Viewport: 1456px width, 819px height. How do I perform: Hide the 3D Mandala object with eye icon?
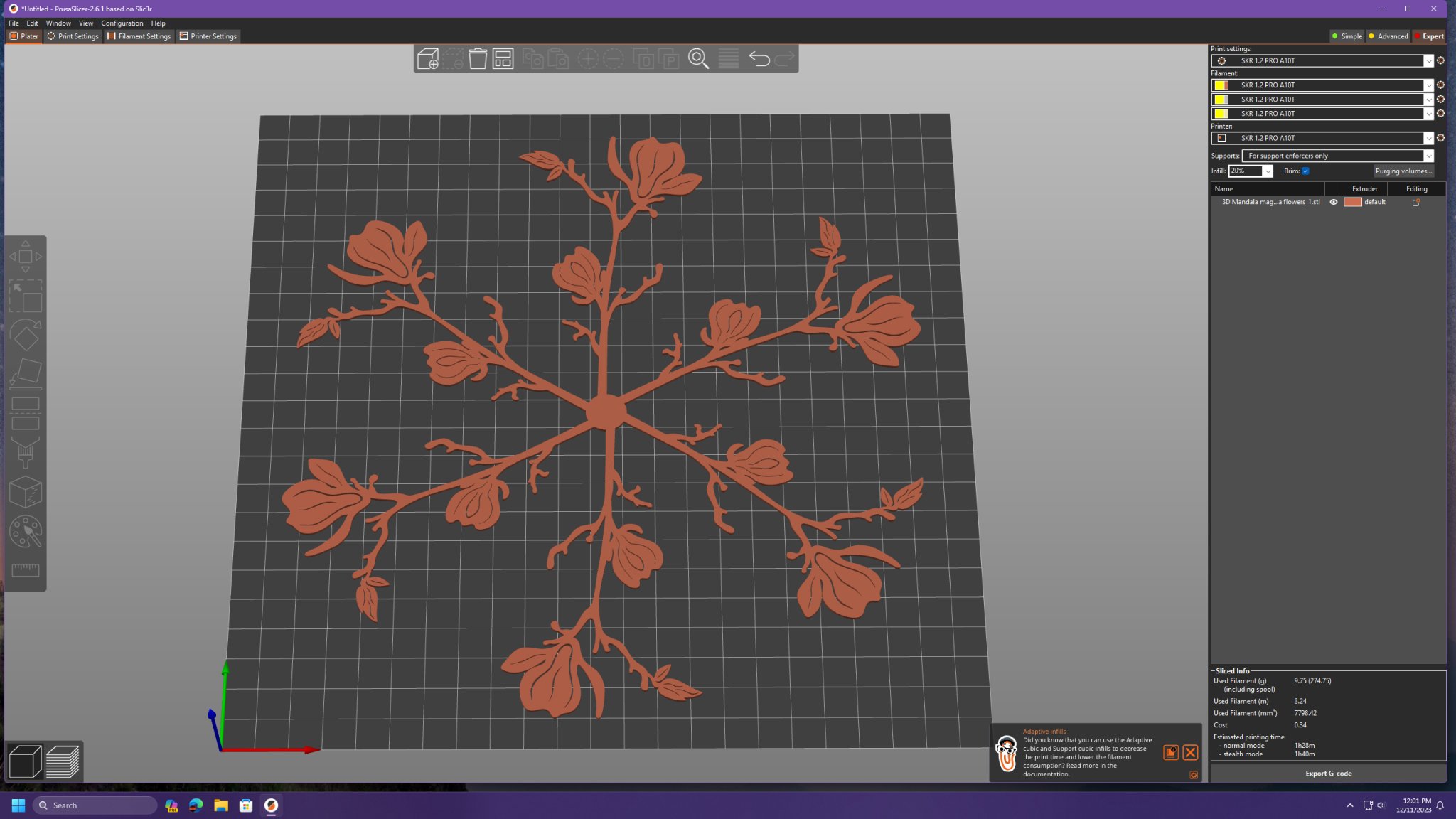pyautogui.click(x=1334, y=203)
